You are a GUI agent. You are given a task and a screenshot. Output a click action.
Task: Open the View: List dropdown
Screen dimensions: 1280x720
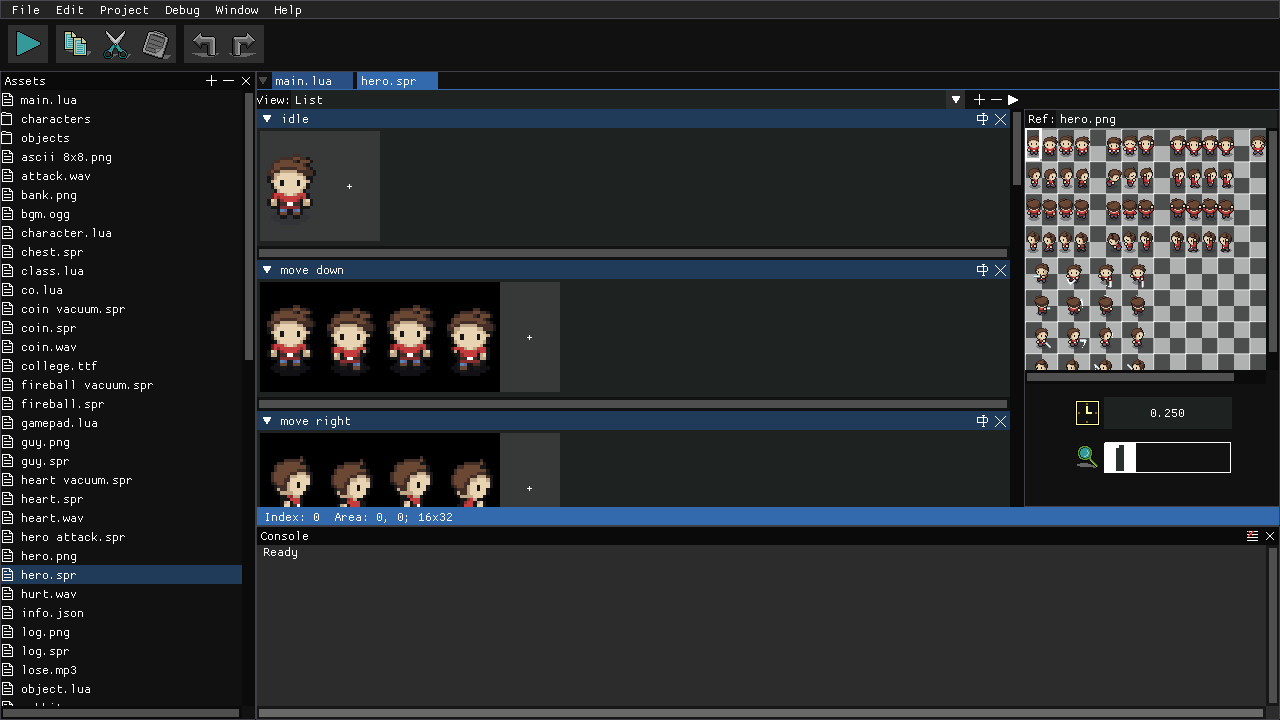[x=955, y=99]
